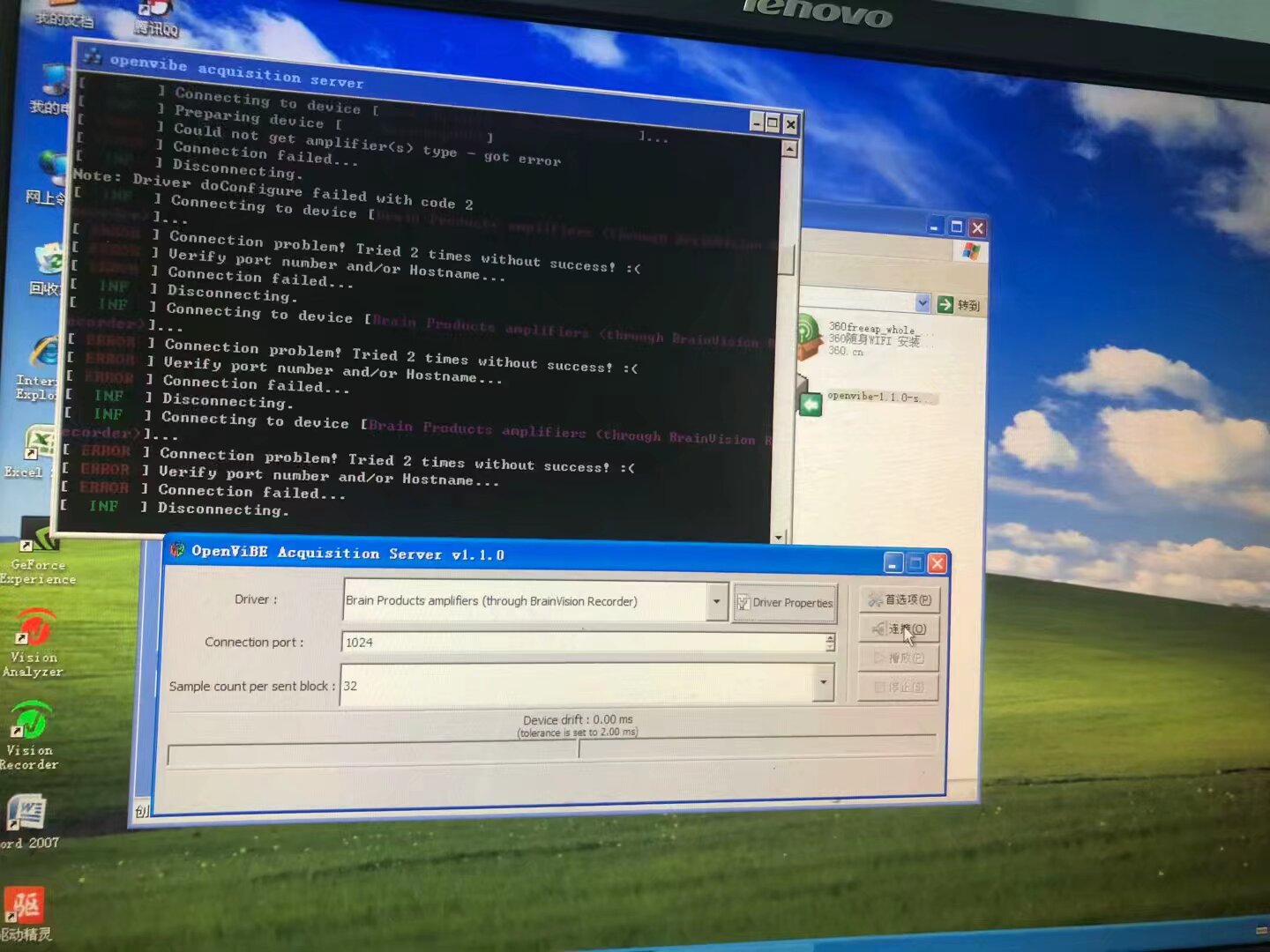Image resolution: width=1270 pixels, height=952 pixels.
Task: Maximize the openvibe console window
Action: (x=773, y=123)
